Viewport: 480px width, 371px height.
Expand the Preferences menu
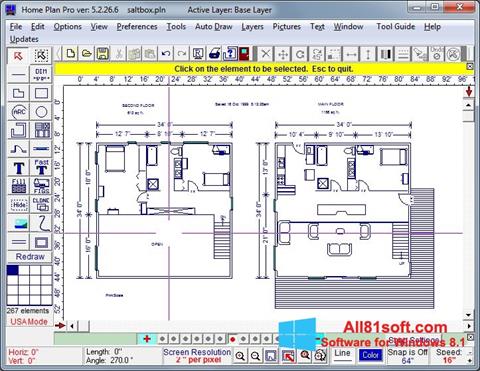[x=137, y=27]
